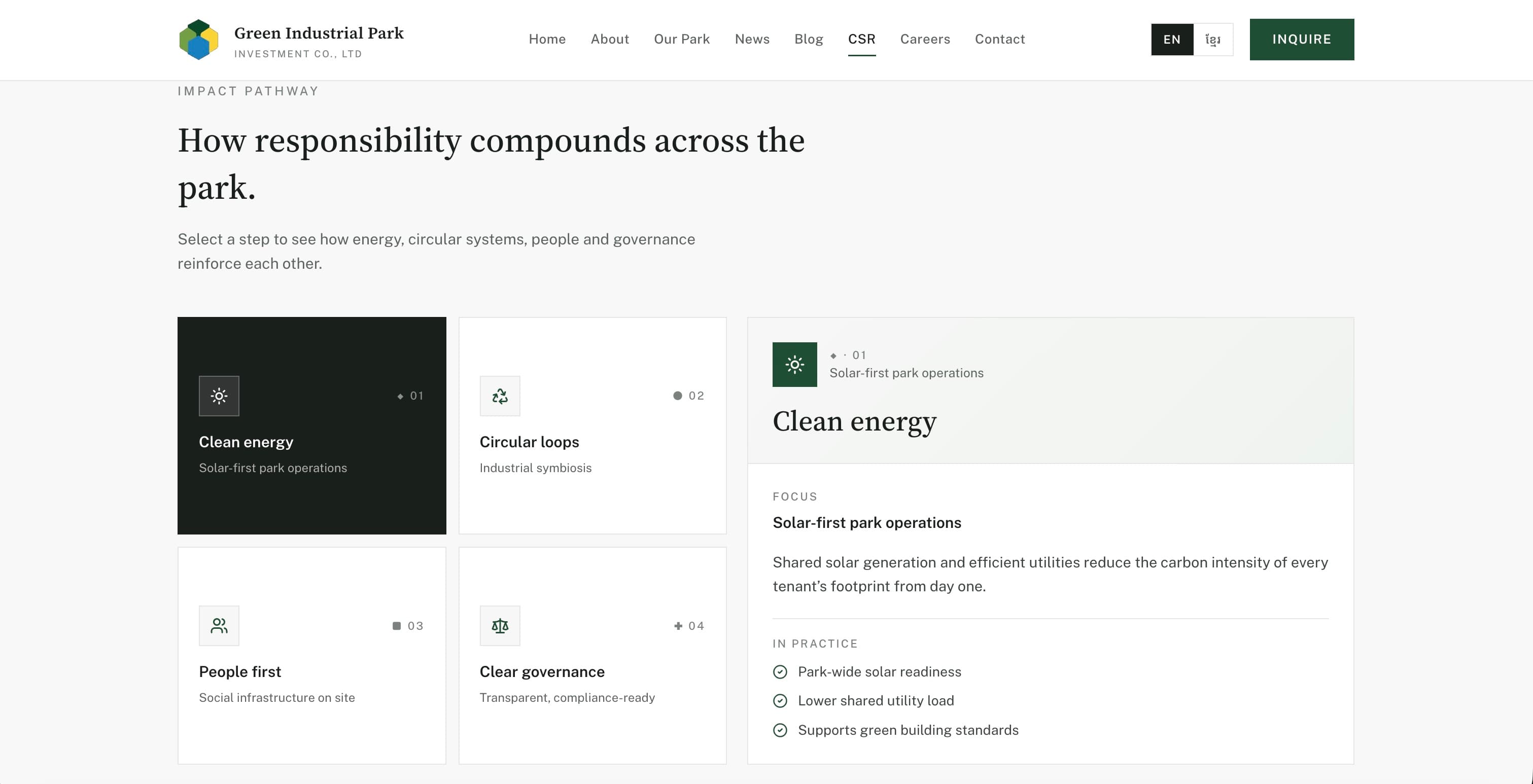This screenshot has width=1533, height=784.
Task: Click the Green Industrial Park hexagon logo
Action: click(x=199, y=39)
